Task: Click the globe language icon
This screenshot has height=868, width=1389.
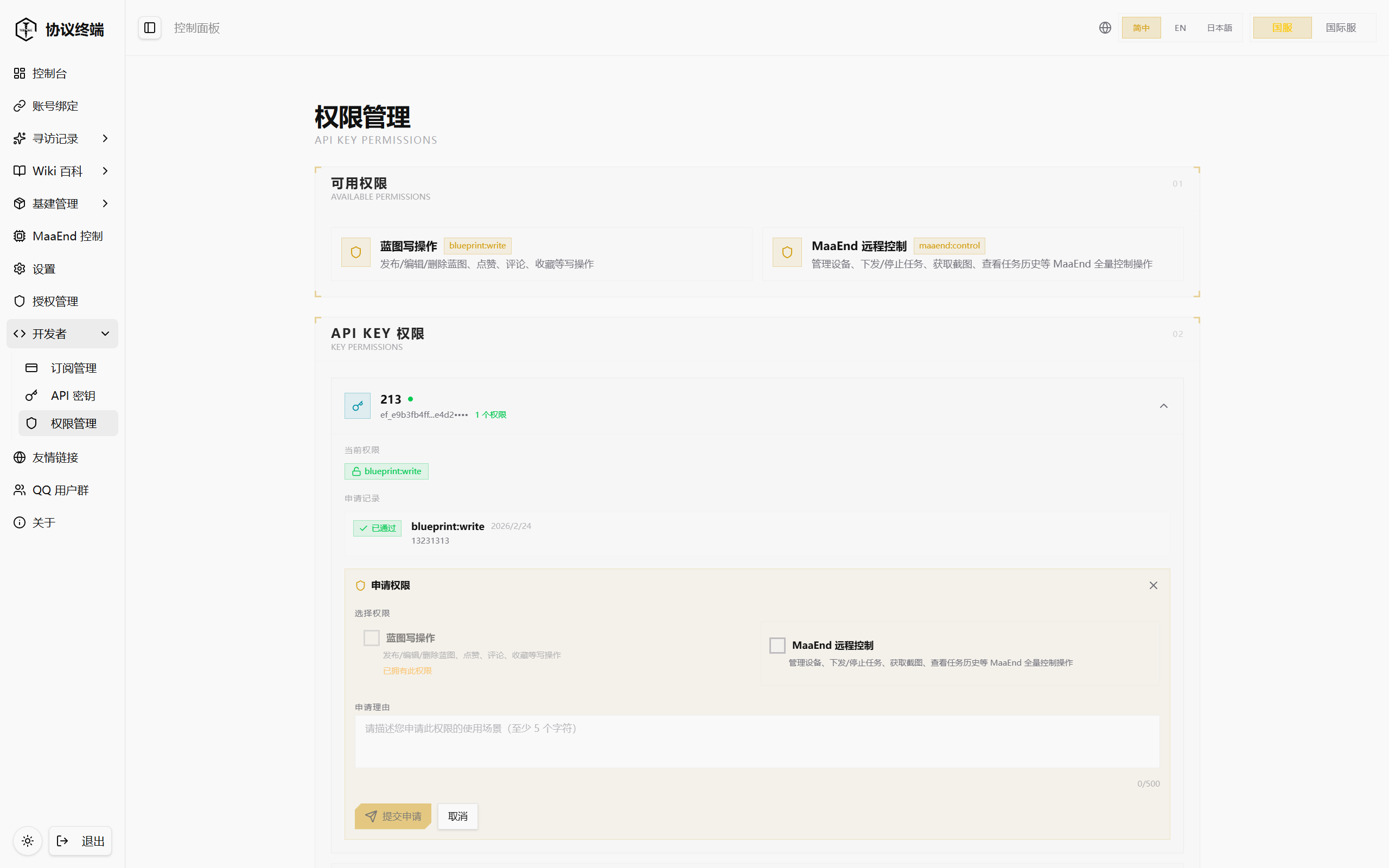Action: click(x=1105, y=28)
